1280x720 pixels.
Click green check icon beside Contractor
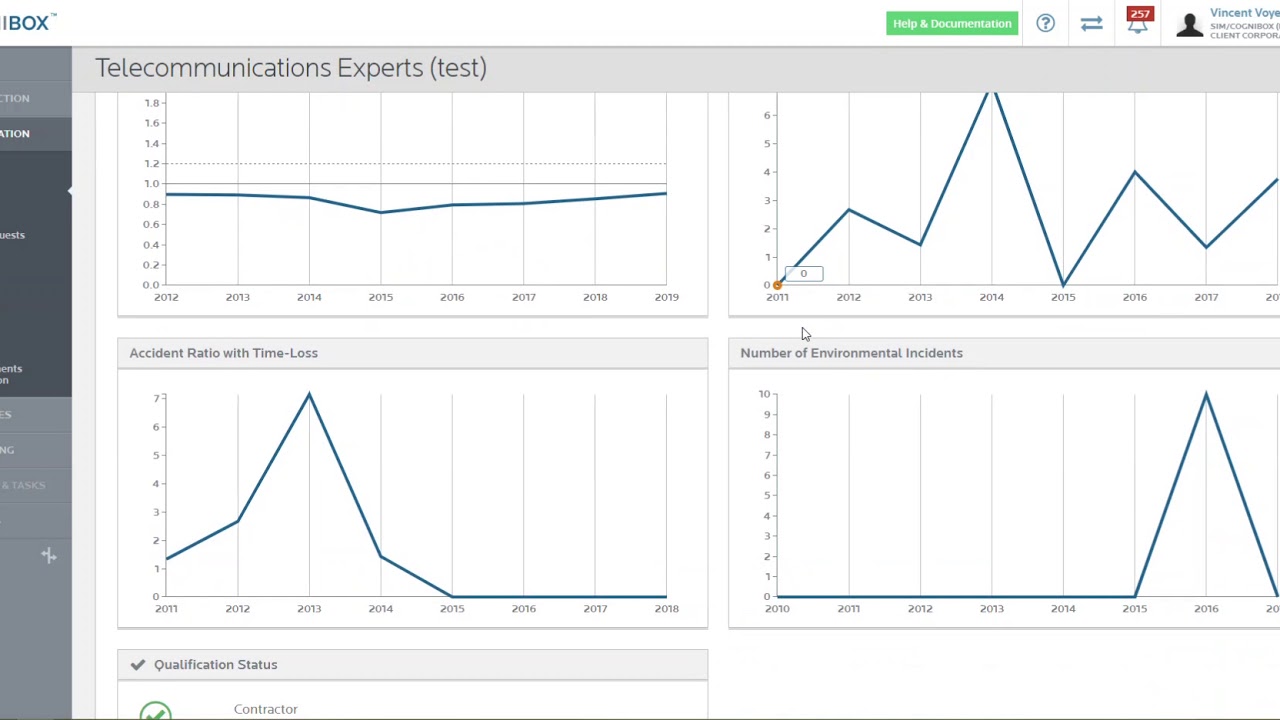tap(155, 710)
